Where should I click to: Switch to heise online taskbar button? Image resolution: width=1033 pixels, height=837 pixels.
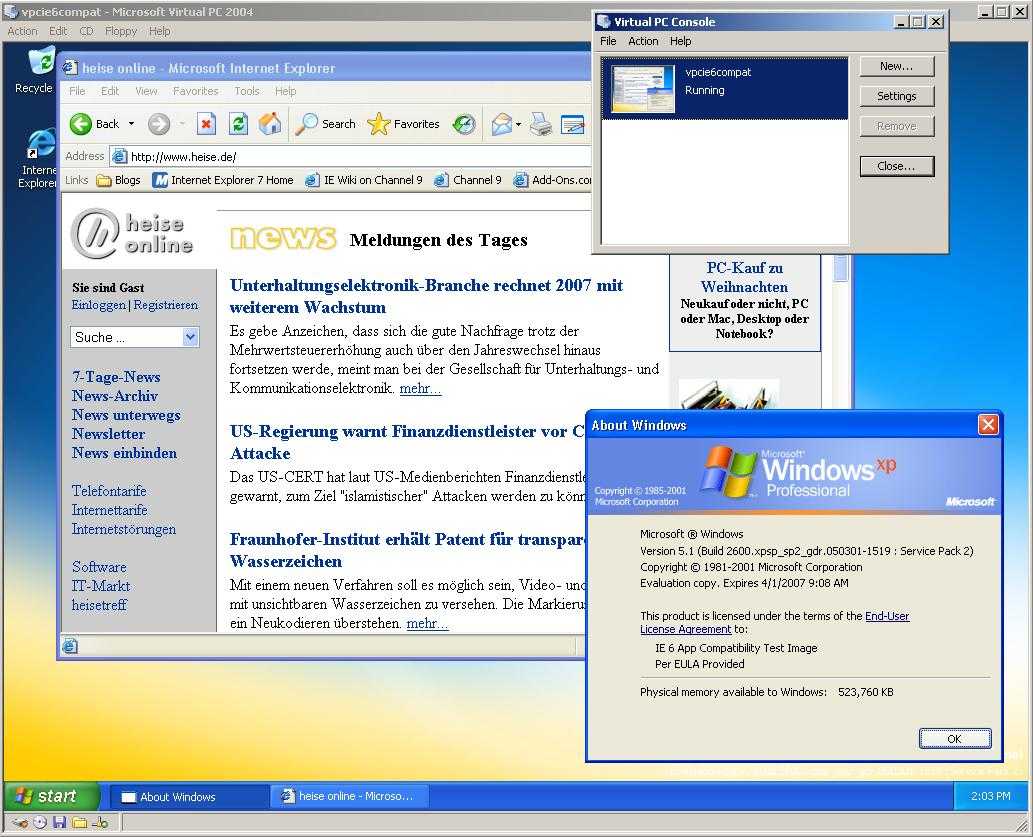349,796
